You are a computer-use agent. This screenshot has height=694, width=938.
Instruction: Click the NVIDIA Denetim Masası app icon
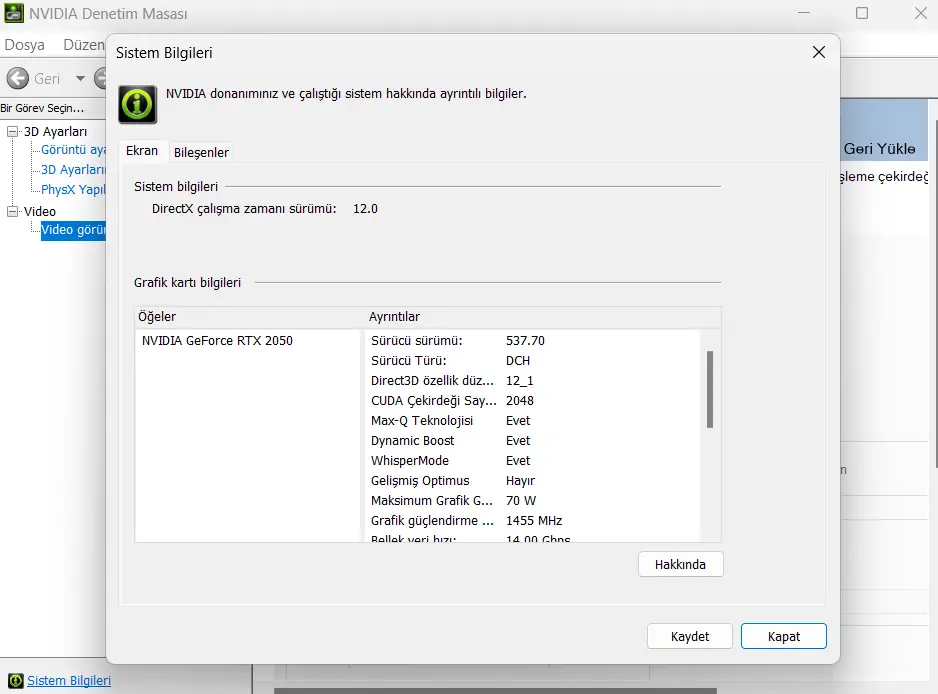pyautogui.click(x=14, y=13)
